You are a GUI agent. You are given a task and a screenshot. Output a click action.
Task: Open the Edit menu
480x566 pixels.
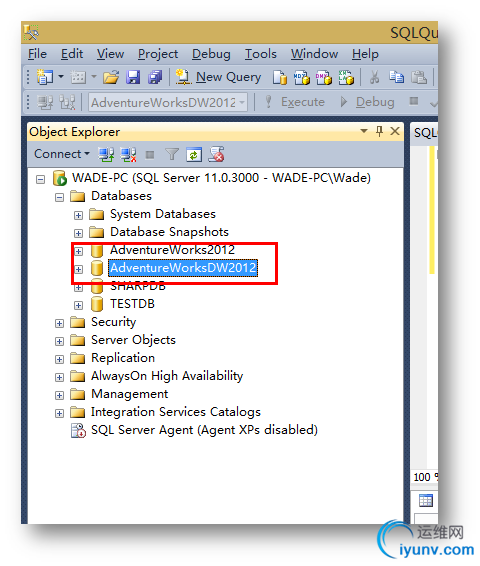72,54
